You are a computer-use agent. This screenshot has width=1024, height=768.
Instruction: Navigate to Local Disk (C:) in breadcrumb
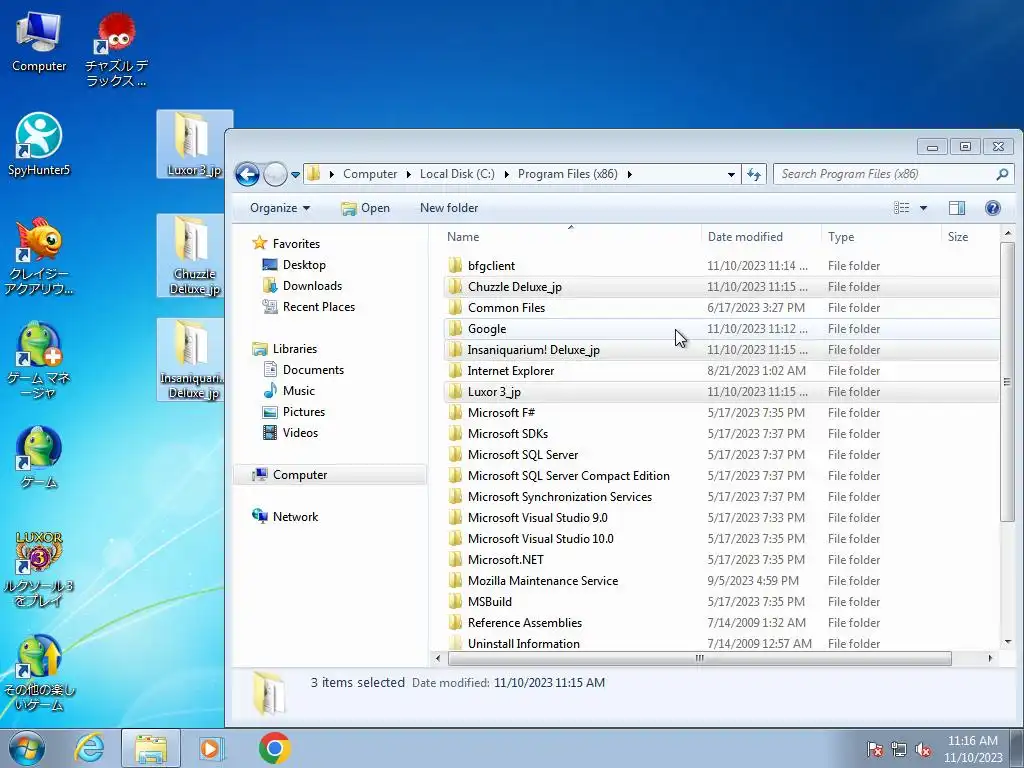pyautogui.click(x=457, y=174)
